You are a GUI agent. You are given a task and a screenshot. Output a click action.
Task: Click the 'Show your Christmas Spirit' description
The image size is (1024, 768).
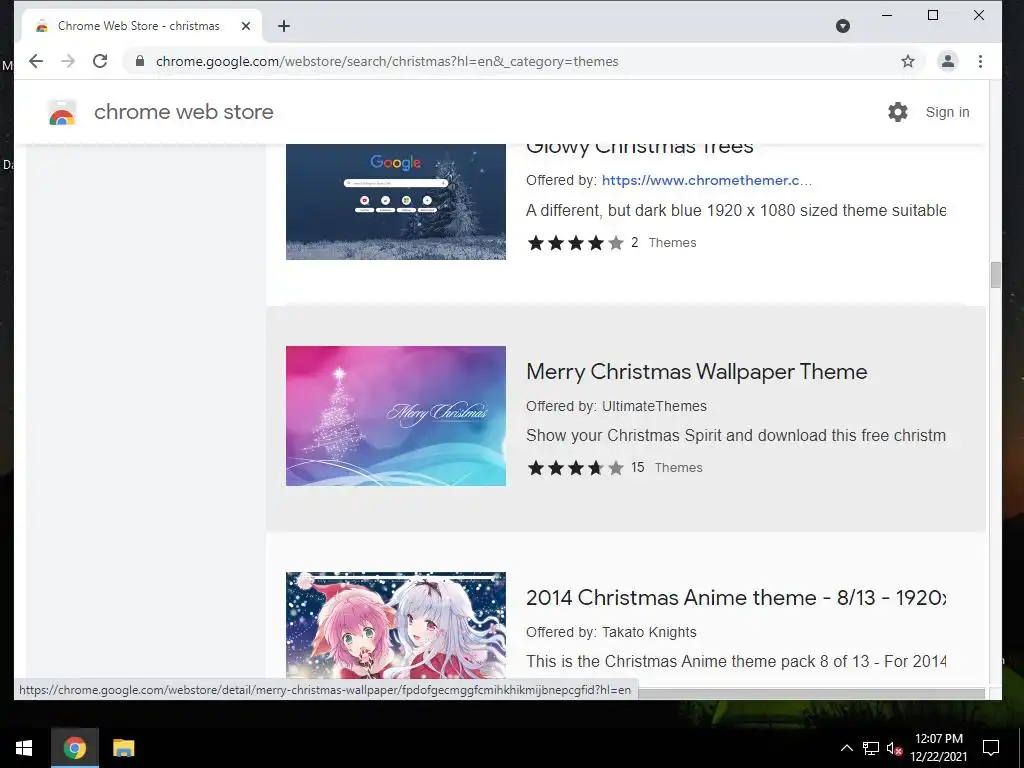(x=736, y=436)
